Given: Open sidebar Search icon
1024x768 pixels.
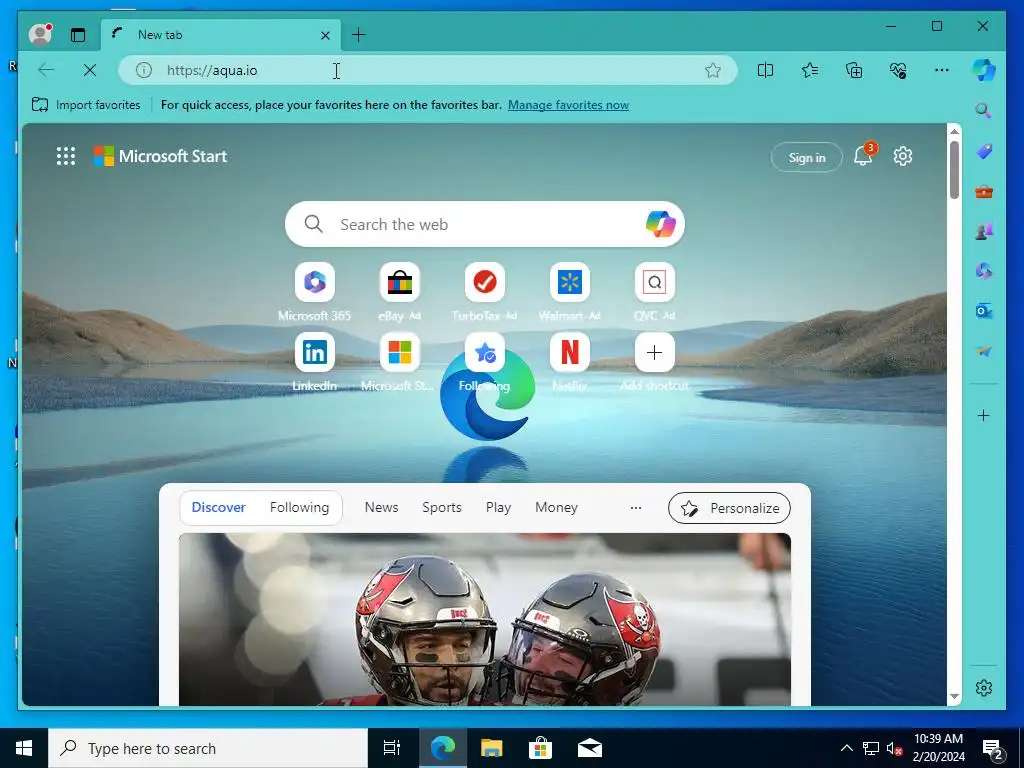Looking at the screenshot, I should (984, 110).
